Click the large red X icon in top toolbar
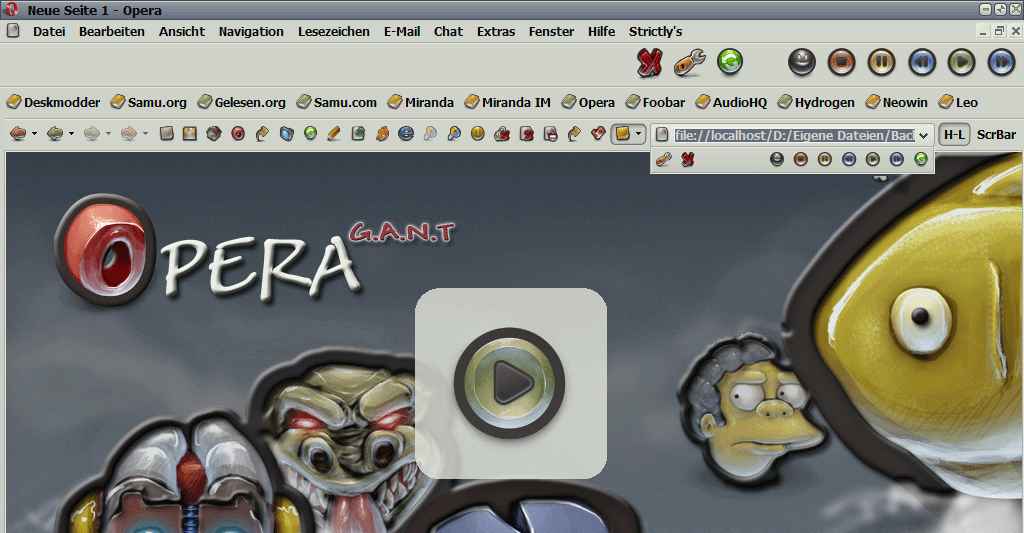The height and width of the screenshot is (533, 1024). pyautogui.click(x=649, y=63)
